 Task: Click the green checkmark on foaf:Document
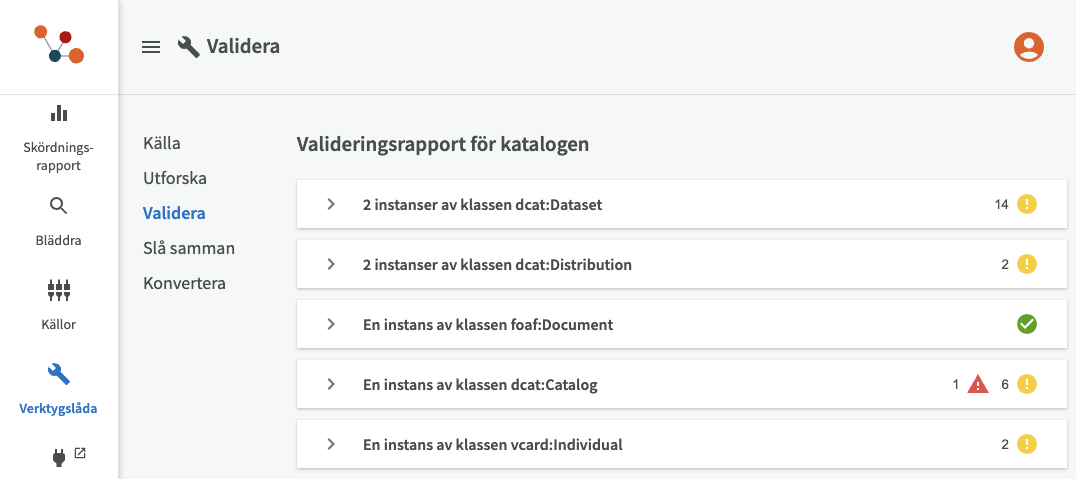[x=1027, y=324]
